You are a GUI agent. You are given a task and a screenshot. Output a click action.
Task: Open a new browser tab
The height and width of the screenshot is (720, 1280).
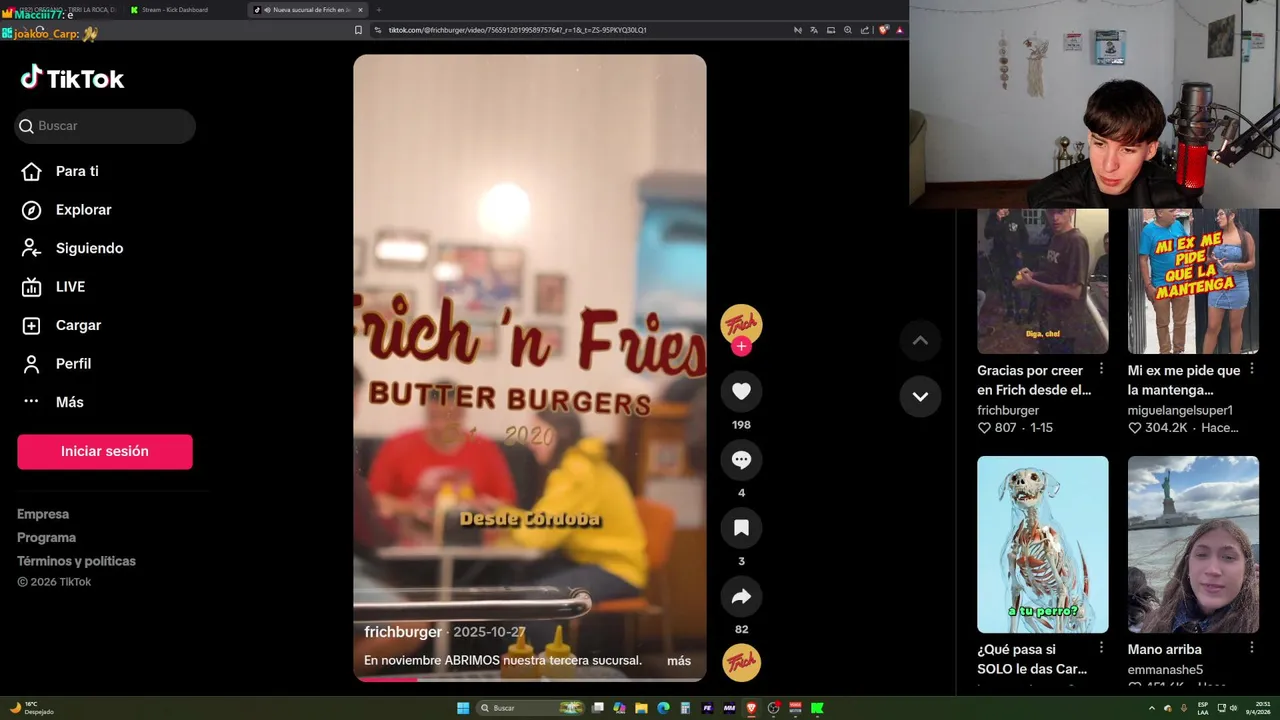pyautogui.click(x=378, y=10)
